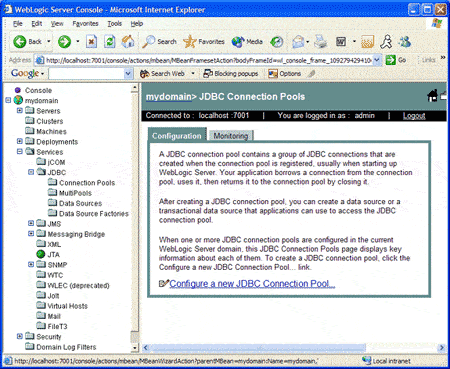
Task: Switch to the Monitoring tab
Action: [x=231, y=136]
